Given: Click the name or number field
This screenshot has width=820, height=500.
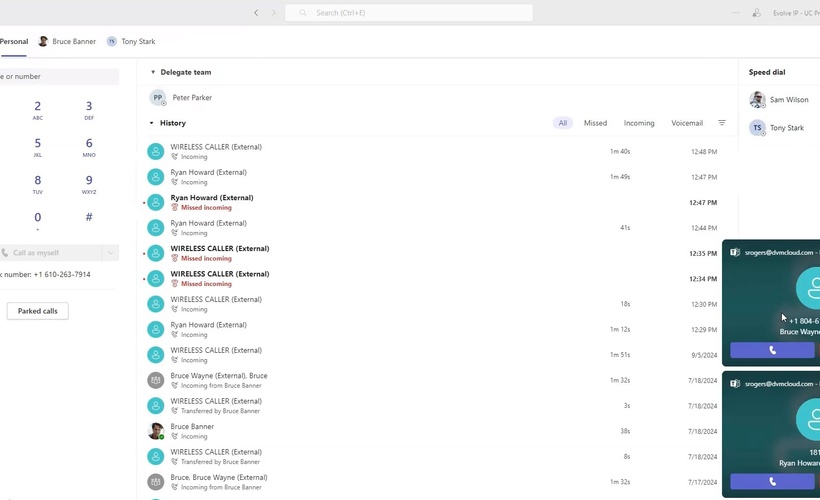Looking at the screenshot, I should [x=59, y=76].
